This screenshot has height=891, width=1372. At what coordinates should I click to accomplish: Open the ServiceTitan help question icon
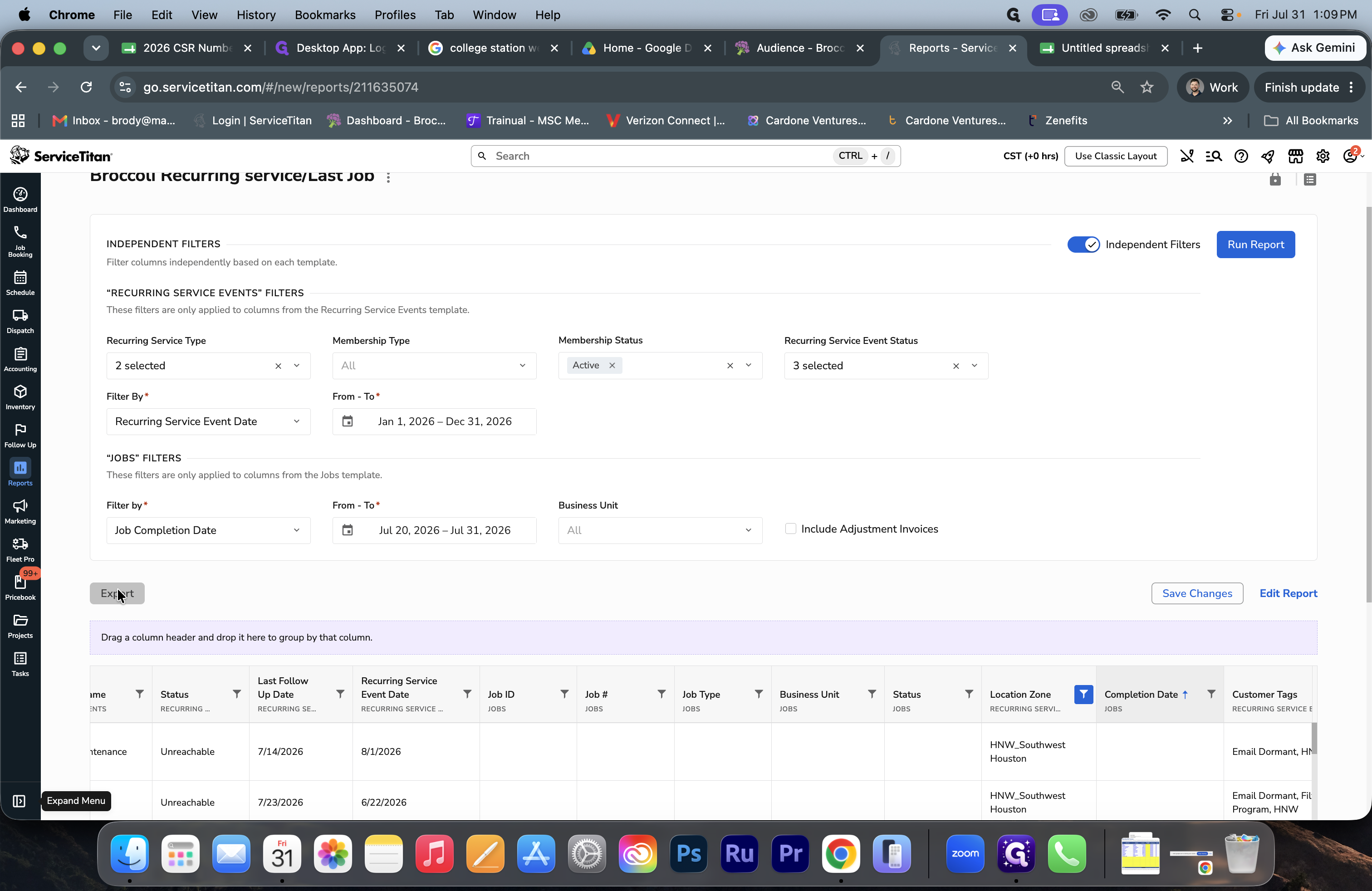(x=1240, y=156)
